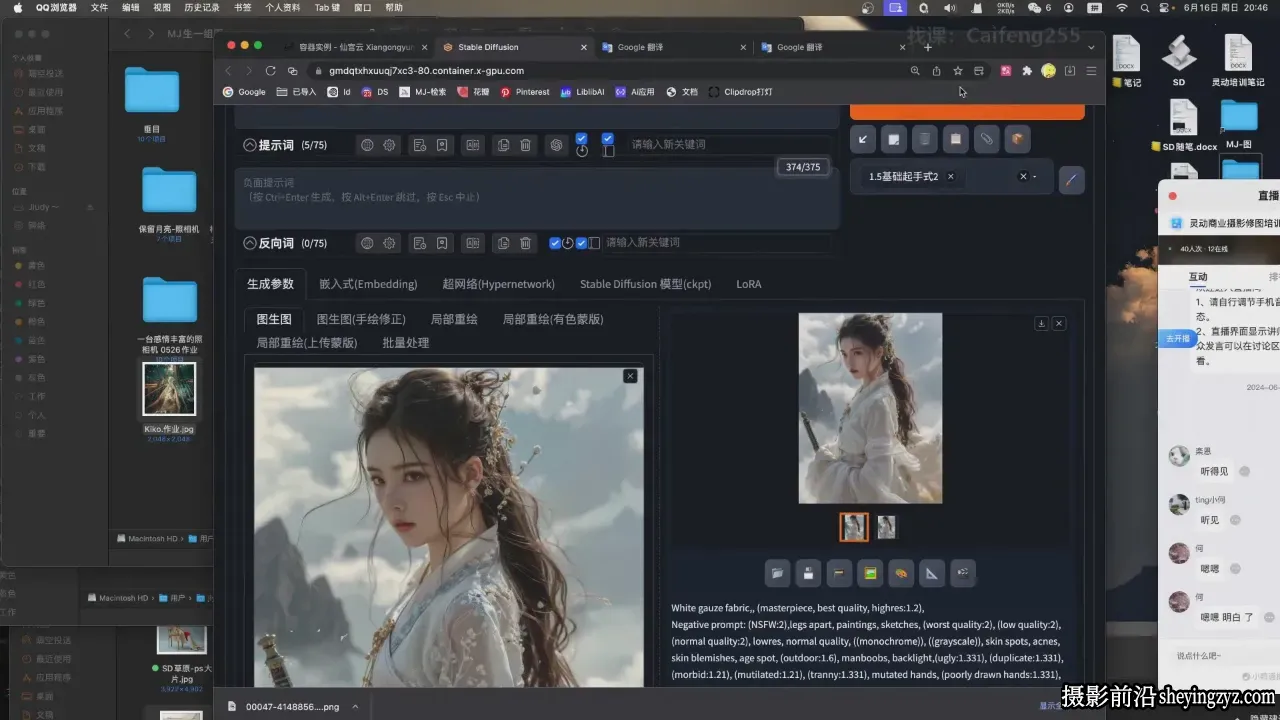Toggle first blue checkbox in 提示词 row
This screenshot has width=1280, height=720.
[581, 139]
